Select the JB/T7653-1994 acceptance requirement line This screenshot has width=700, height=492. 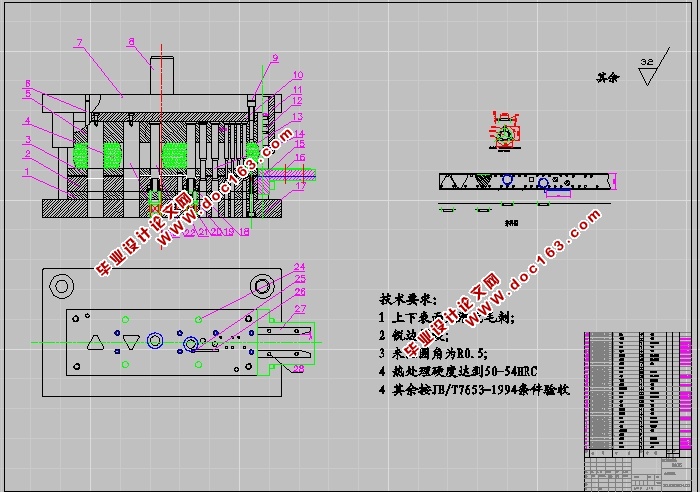tap(474, 390)
